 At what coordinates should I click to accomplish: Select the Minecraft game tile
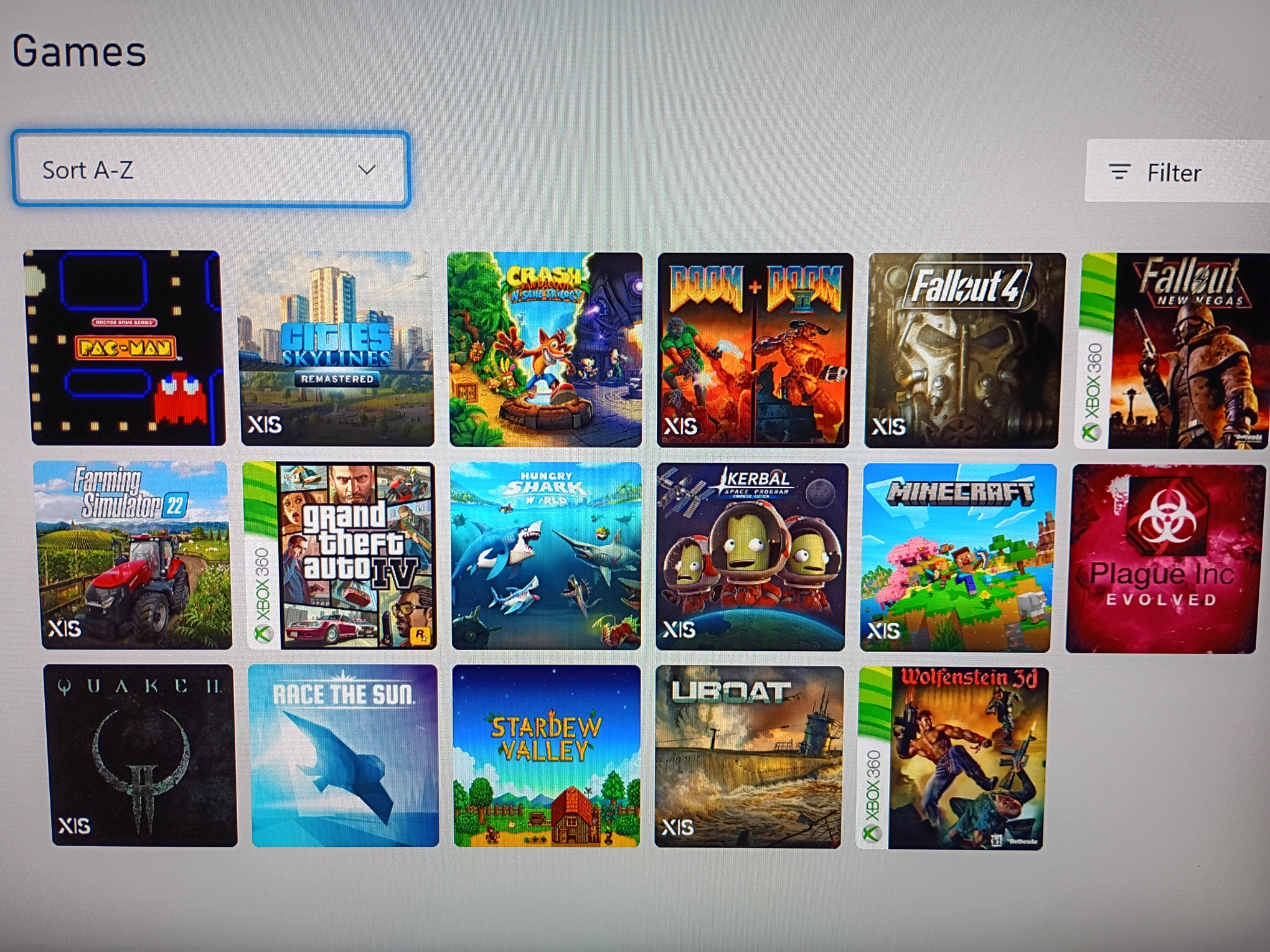click(957, 558)
